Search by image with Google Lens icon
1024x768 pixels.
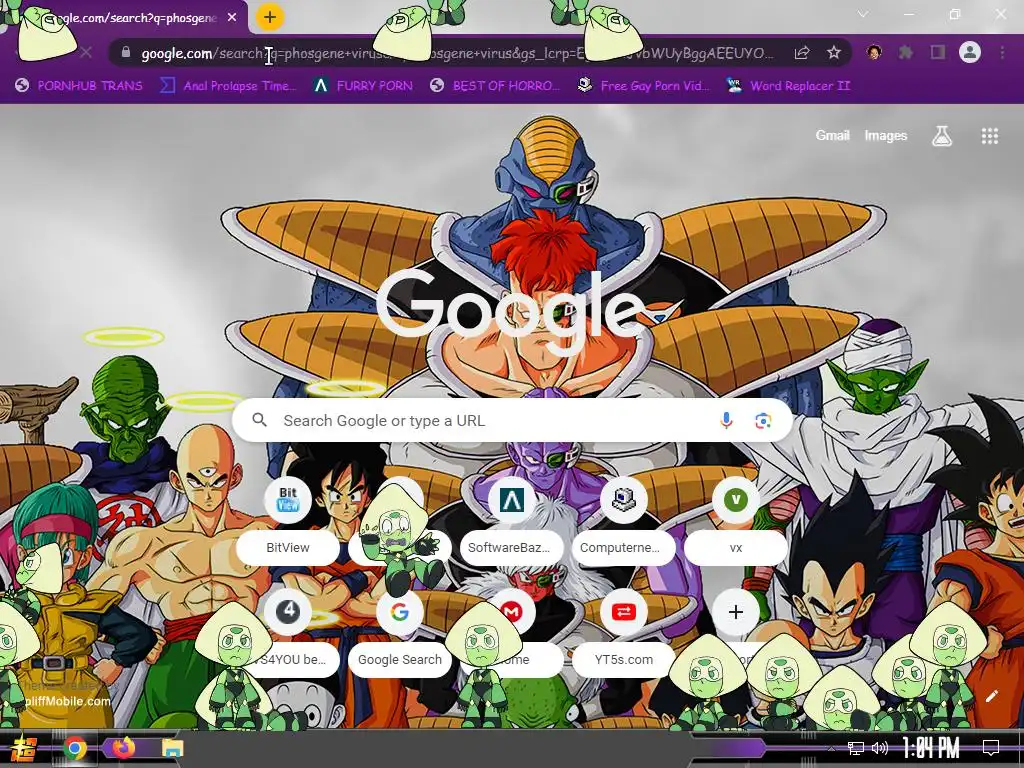[x=763, y=421]
